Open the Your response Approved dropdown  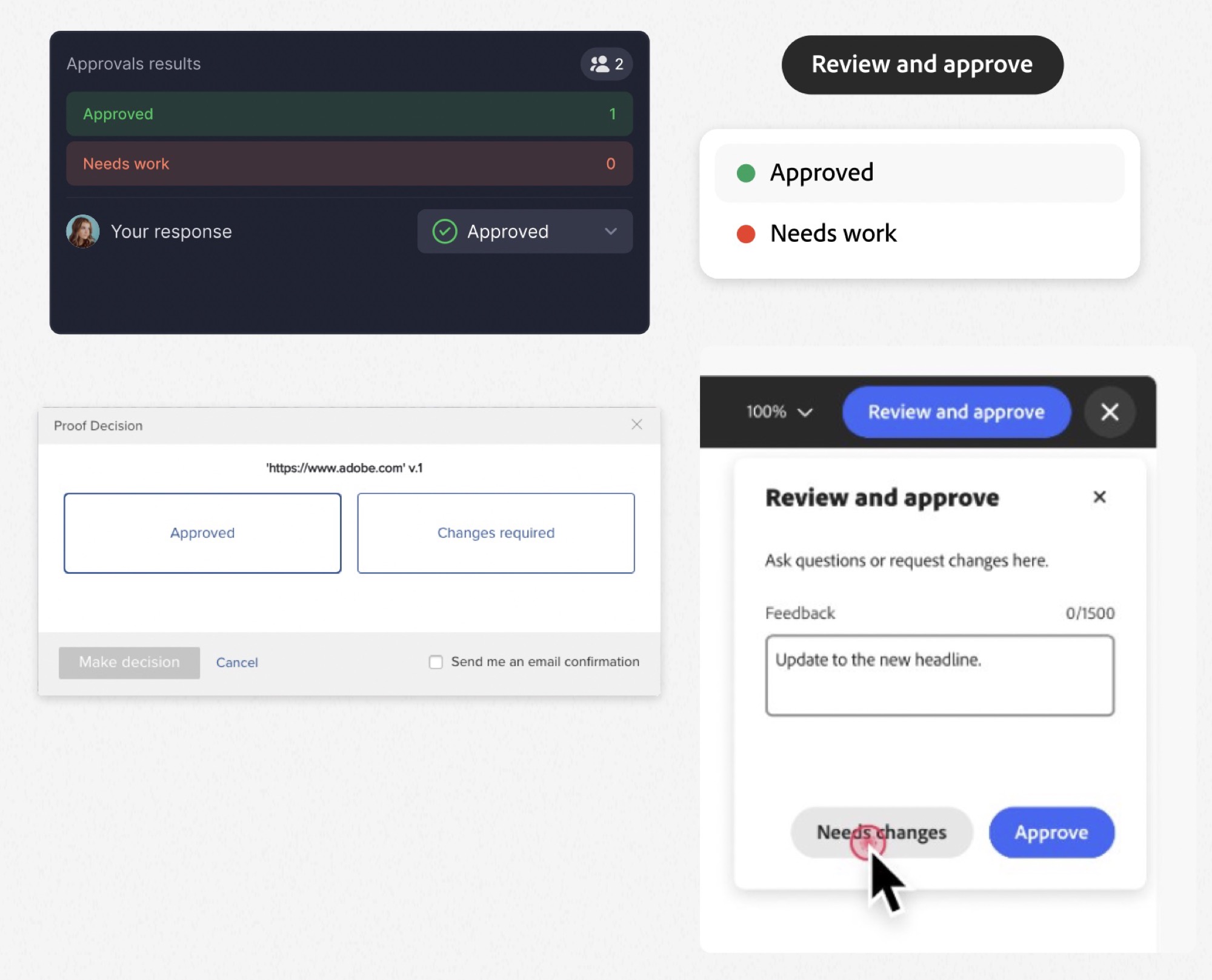point(525,232)
